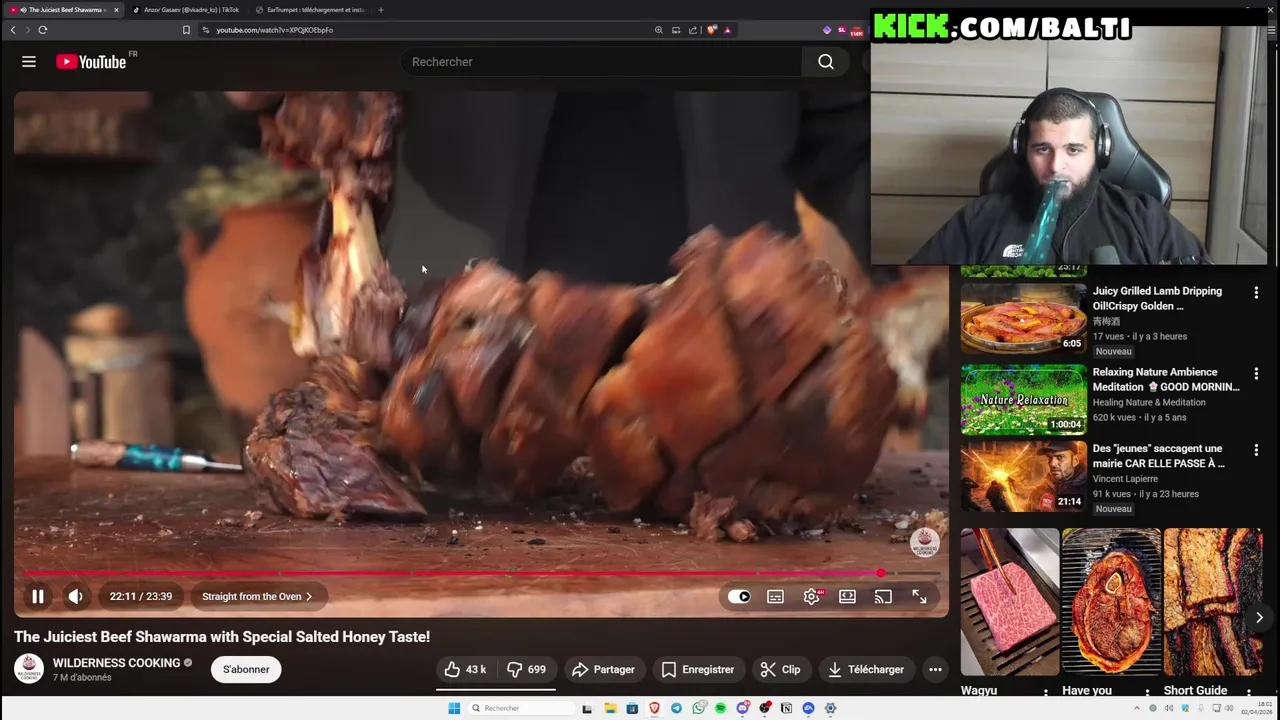This screenshot has height=720, width=1280.
Task: Open options for the Wagyu short
Action: (x=1046, y=691)
